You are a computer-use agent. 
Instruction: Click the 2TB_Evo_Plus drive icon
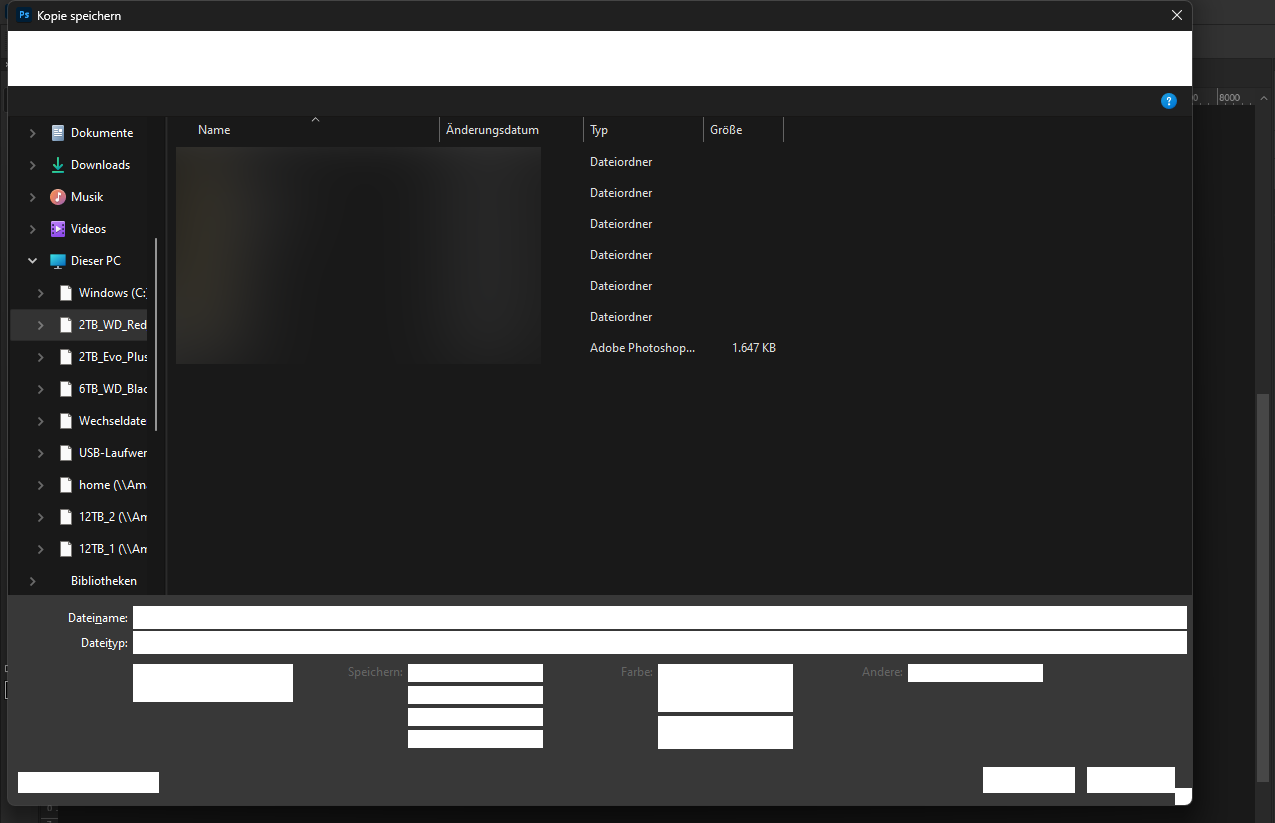click(x=66, y=357)
